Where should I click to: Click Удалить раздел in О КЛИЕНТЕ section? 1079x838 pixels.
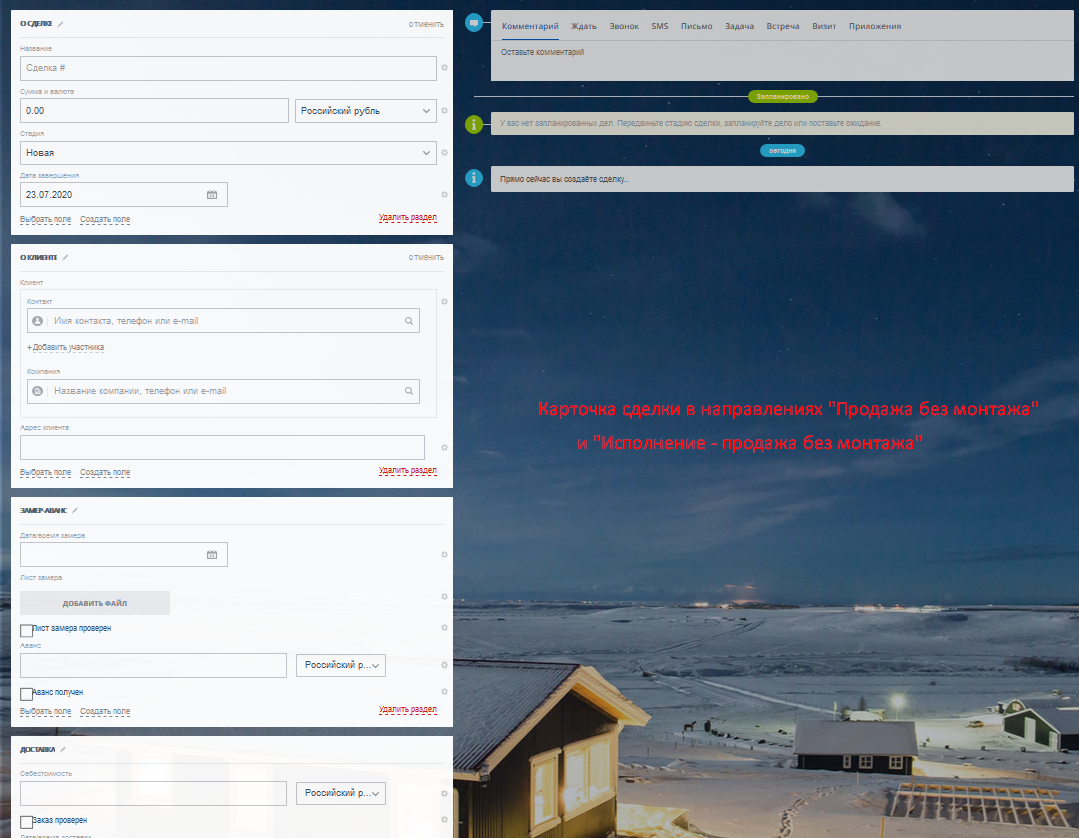407,471
